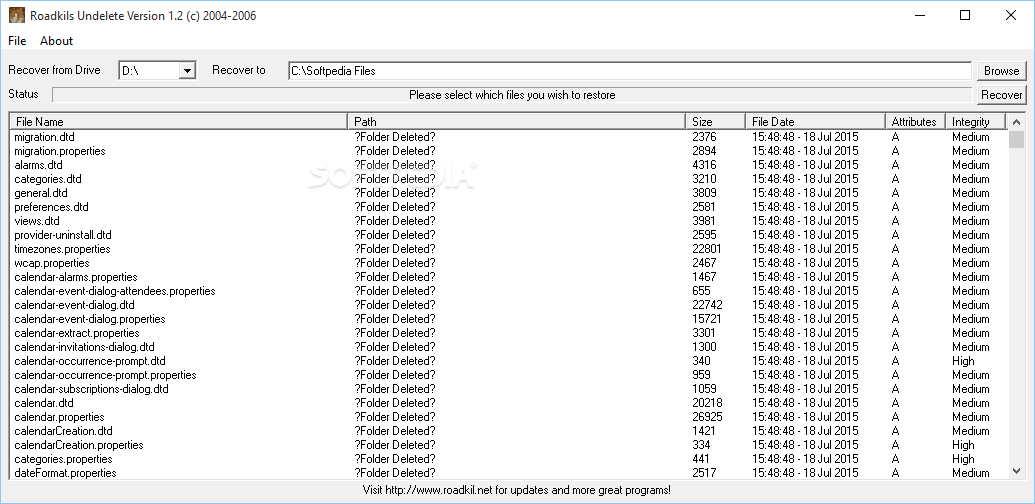
Task: Select file calendar-alarms.properties
Action: (x=76, y=277)
